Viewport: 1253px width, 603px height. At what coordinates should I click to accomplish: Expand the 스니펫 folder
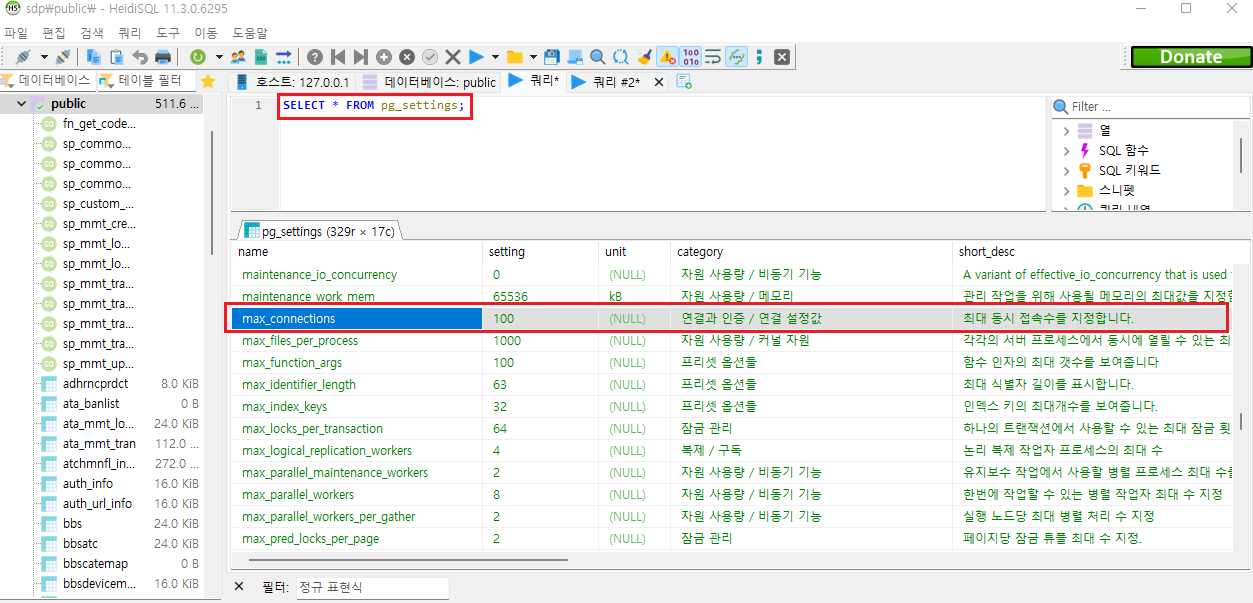(x=1067, y=190)
